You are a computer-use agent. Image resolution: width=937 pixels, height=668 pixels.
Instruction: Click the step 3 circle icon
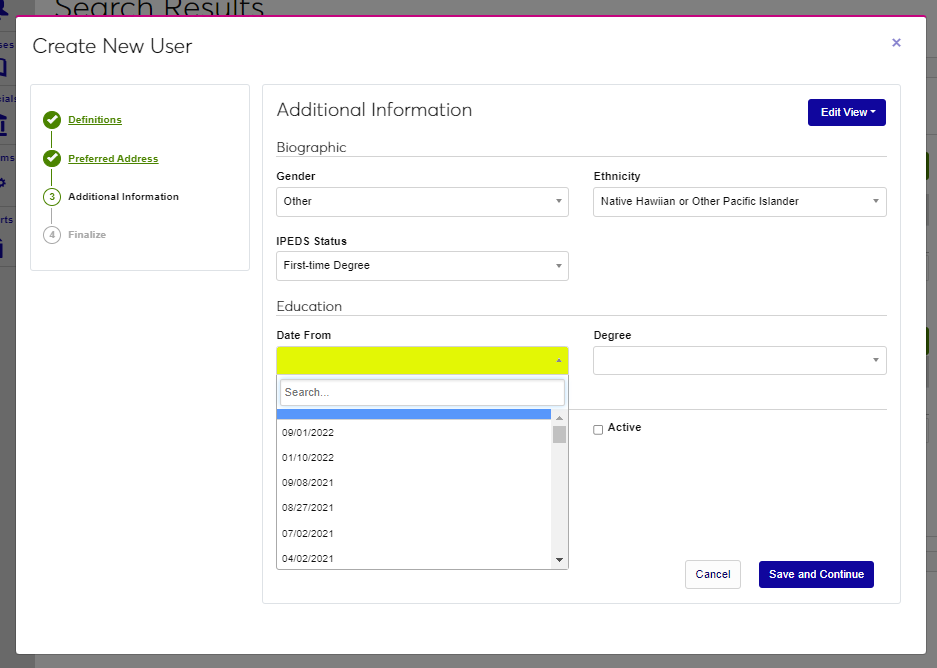click(52, 197)
